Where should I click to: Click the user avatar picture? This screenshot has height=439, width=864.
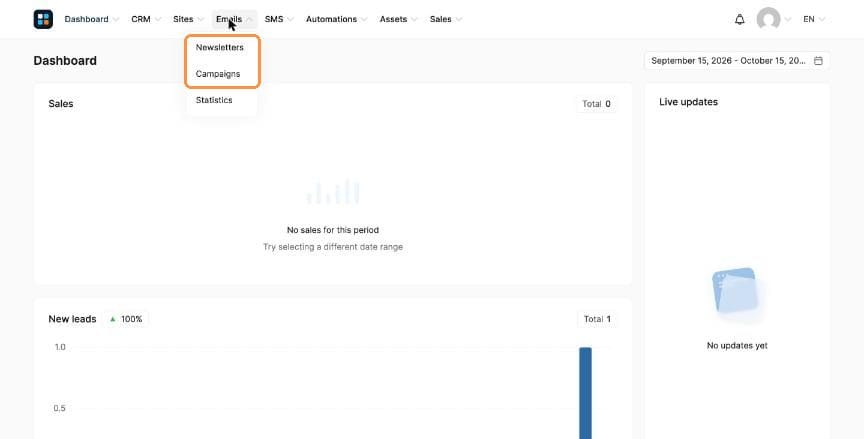(x=768, y=19)
